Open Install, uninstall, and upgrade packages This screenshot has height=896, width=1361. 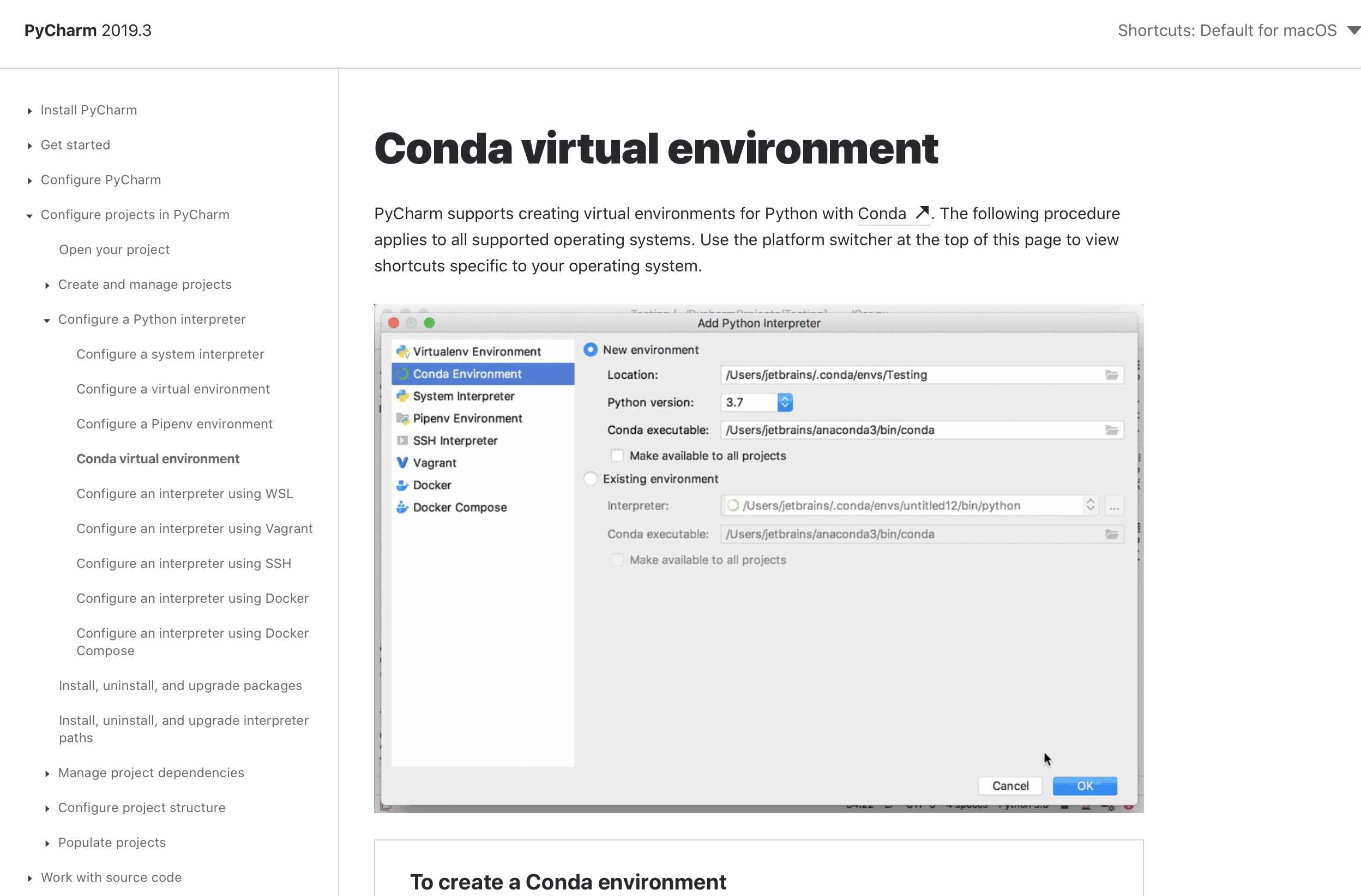[180, 686]
